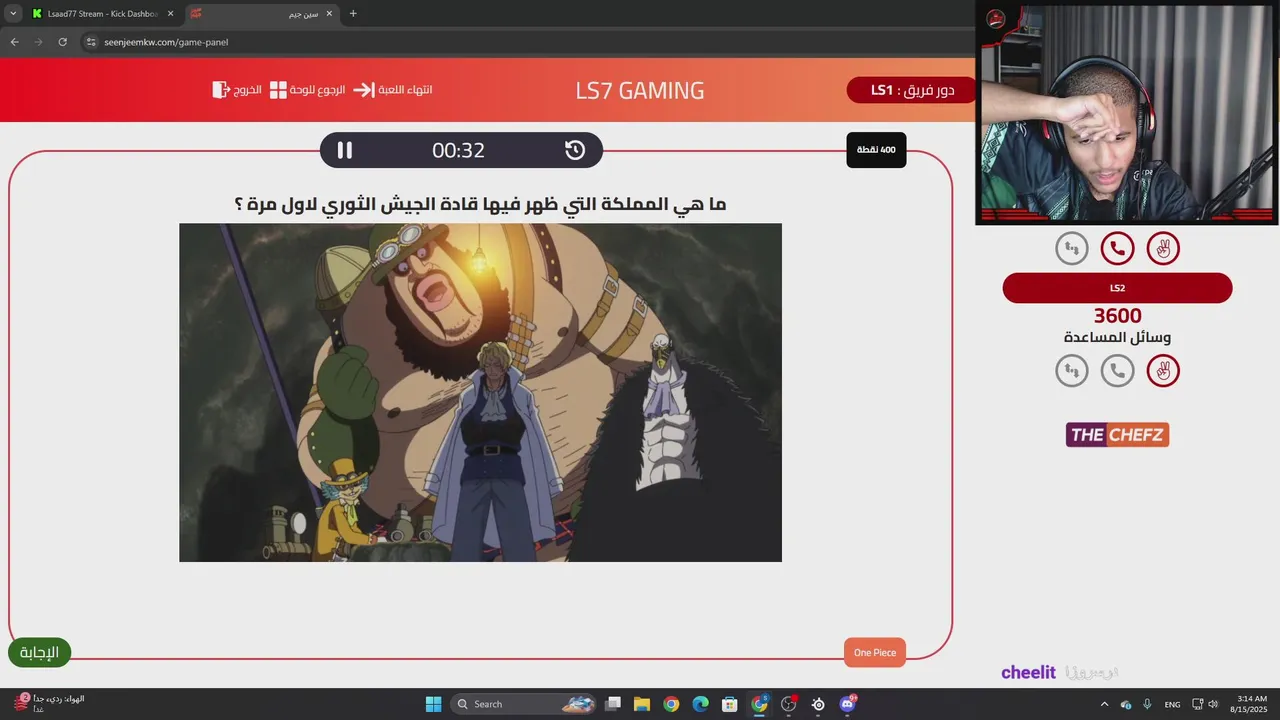Click the 400 نقطة points badge
1280x720 pixels.
(876, 150)
